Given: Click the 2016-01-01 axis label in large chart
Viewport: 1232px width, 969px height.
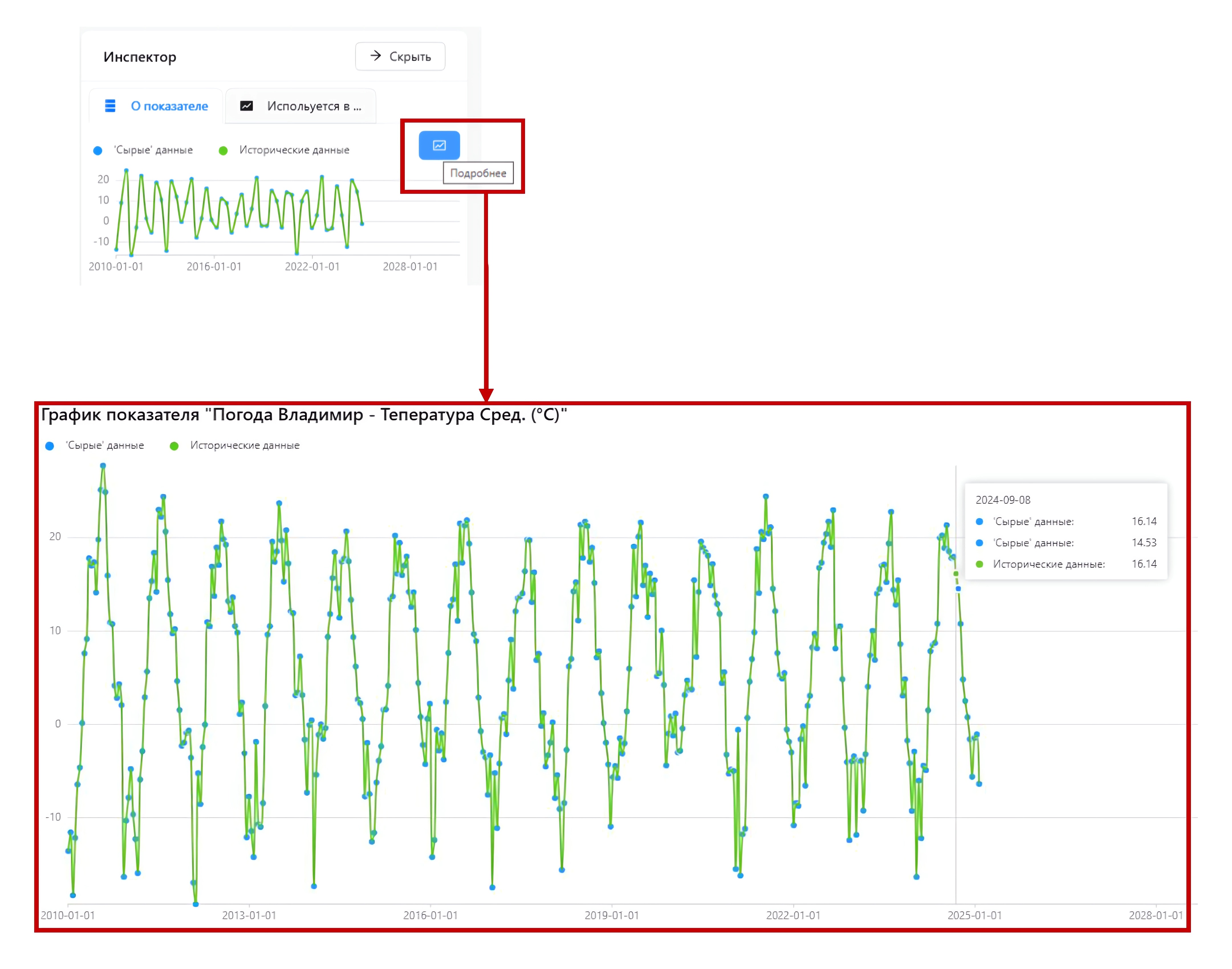Looking at the screenshot, I should (x=430, y=915).
